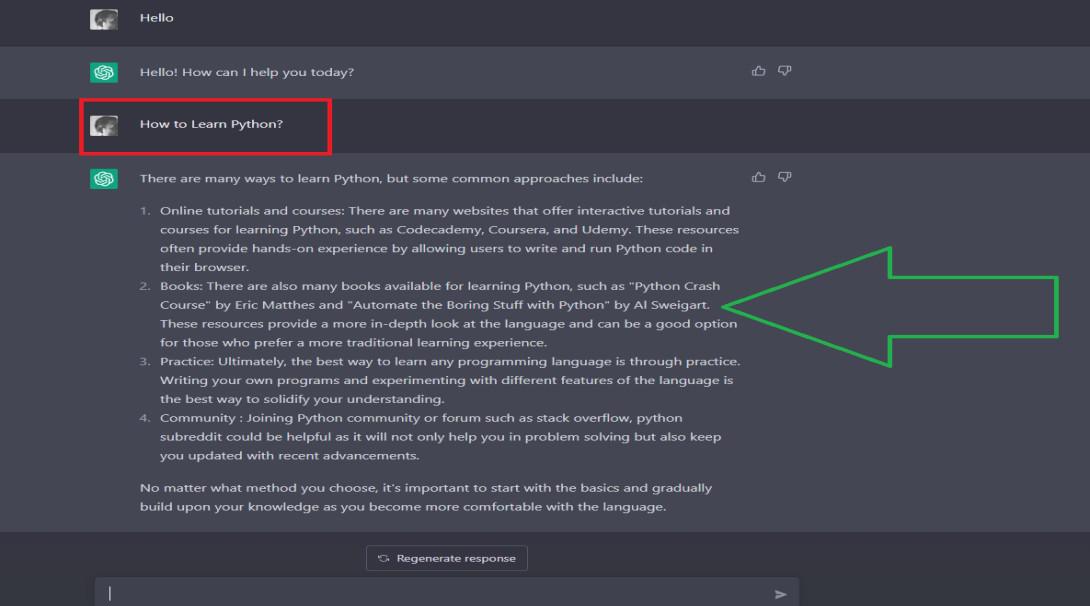
Task: Click the user avatar next to "Hello"
Action: pos(104,18)
